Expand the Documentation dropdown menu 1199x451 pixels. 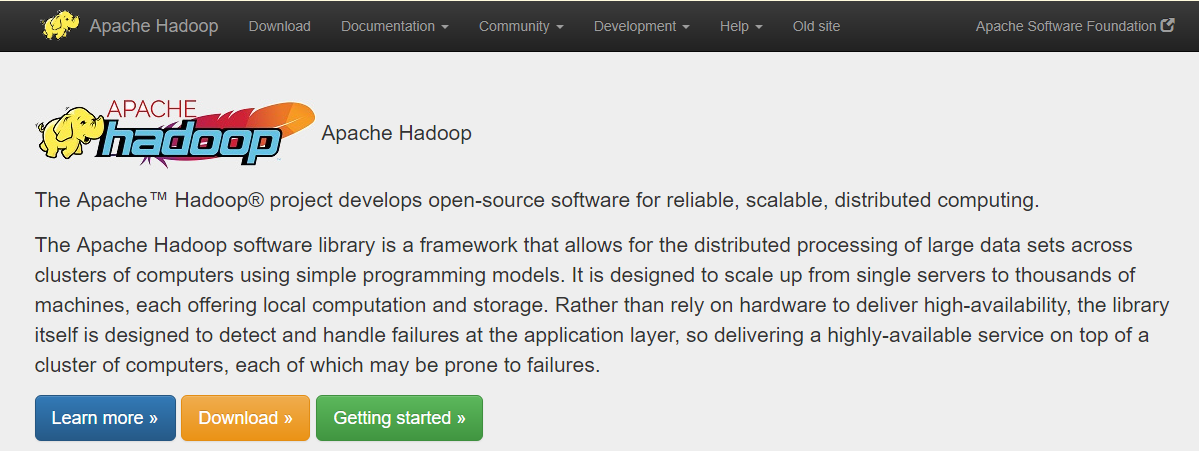[395, 26]
